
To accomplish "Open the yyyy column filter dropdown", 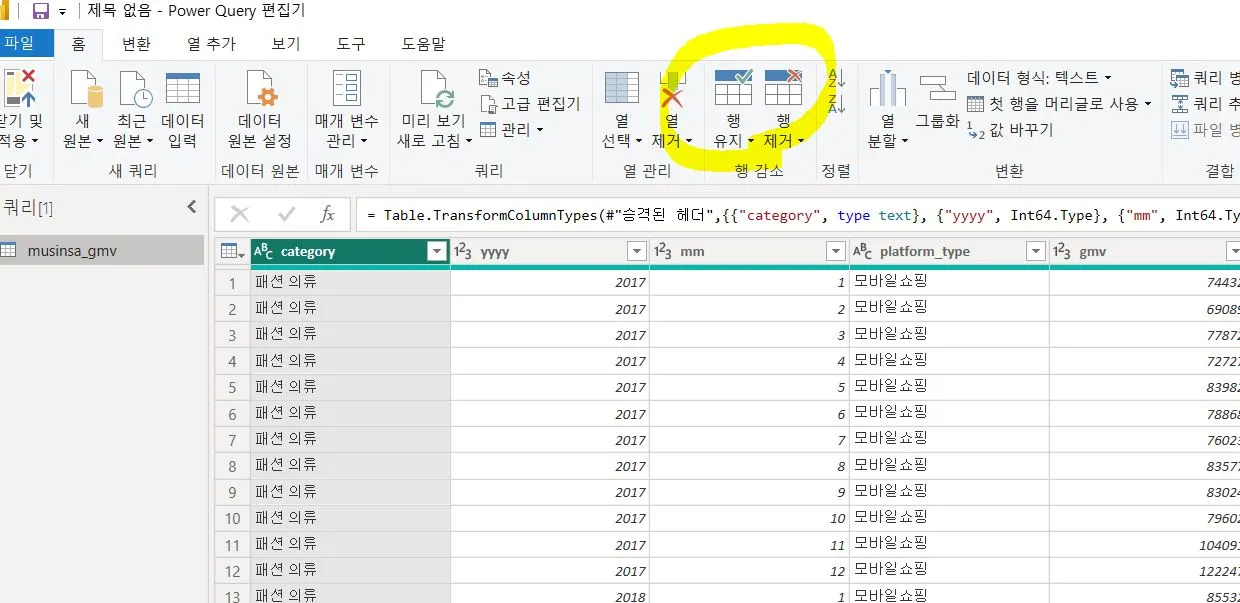I will pyautogui.click(x=637, y=252).
